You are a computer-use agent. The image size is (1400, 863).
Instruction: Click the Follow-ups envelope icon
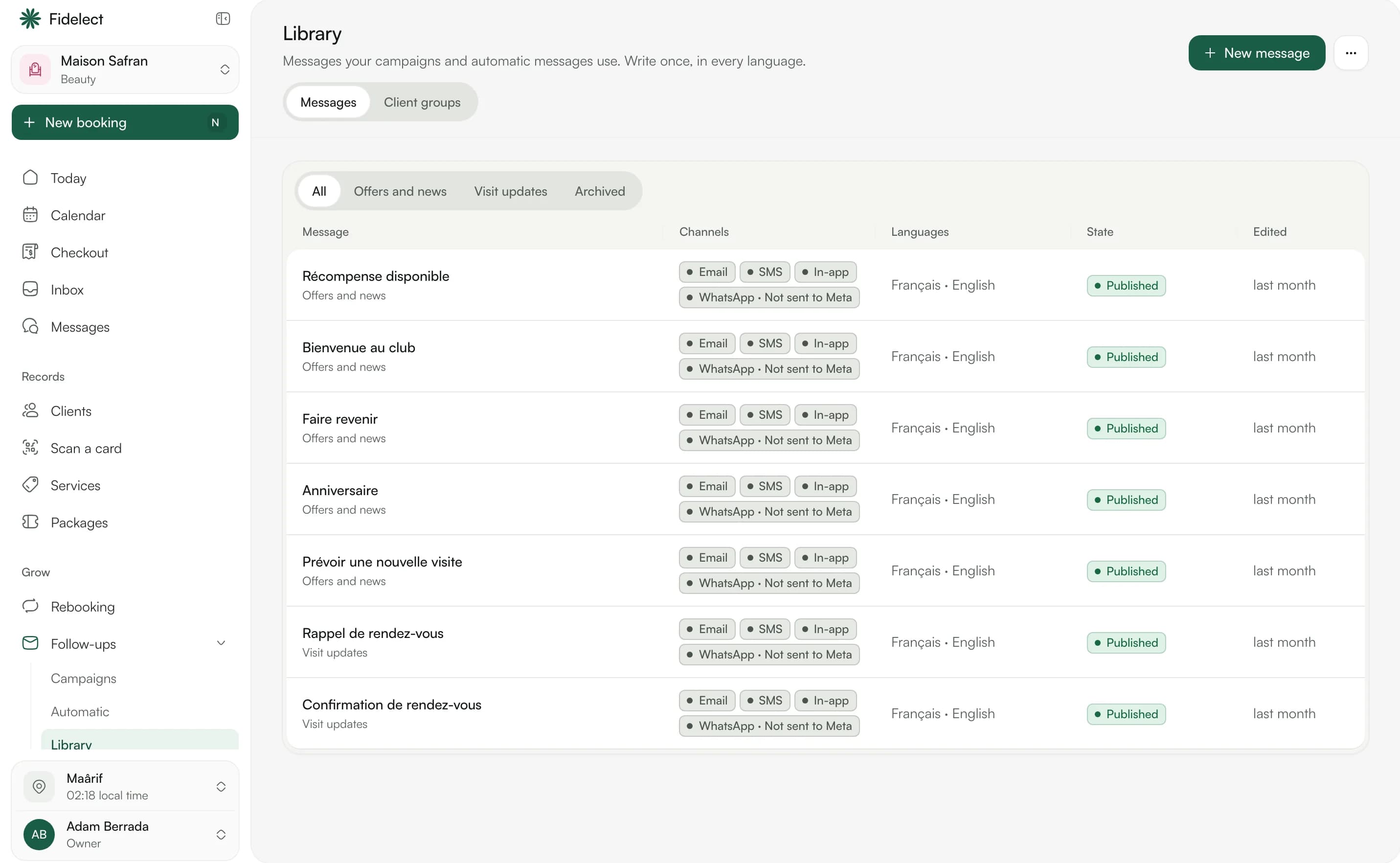30,643
